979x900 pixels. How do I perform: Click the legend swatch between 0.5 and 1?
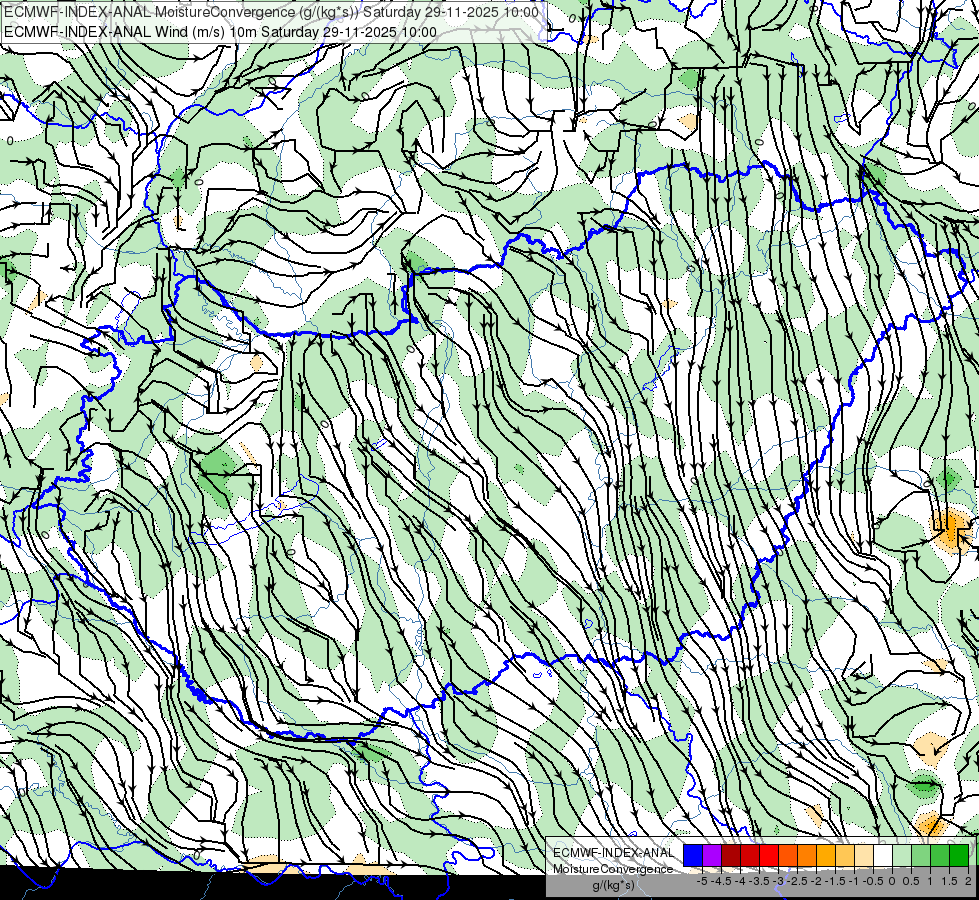click(921, 856)
